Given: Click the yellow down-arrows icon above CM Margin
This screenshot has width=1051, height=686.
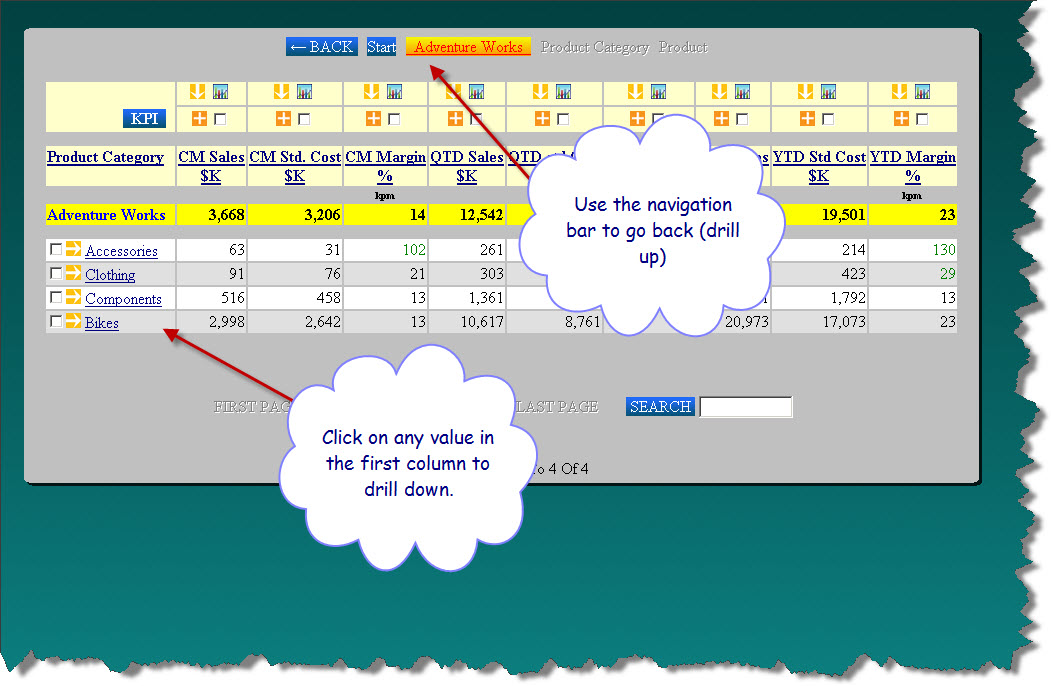Looking at the screenshot, I should (371, 91).
